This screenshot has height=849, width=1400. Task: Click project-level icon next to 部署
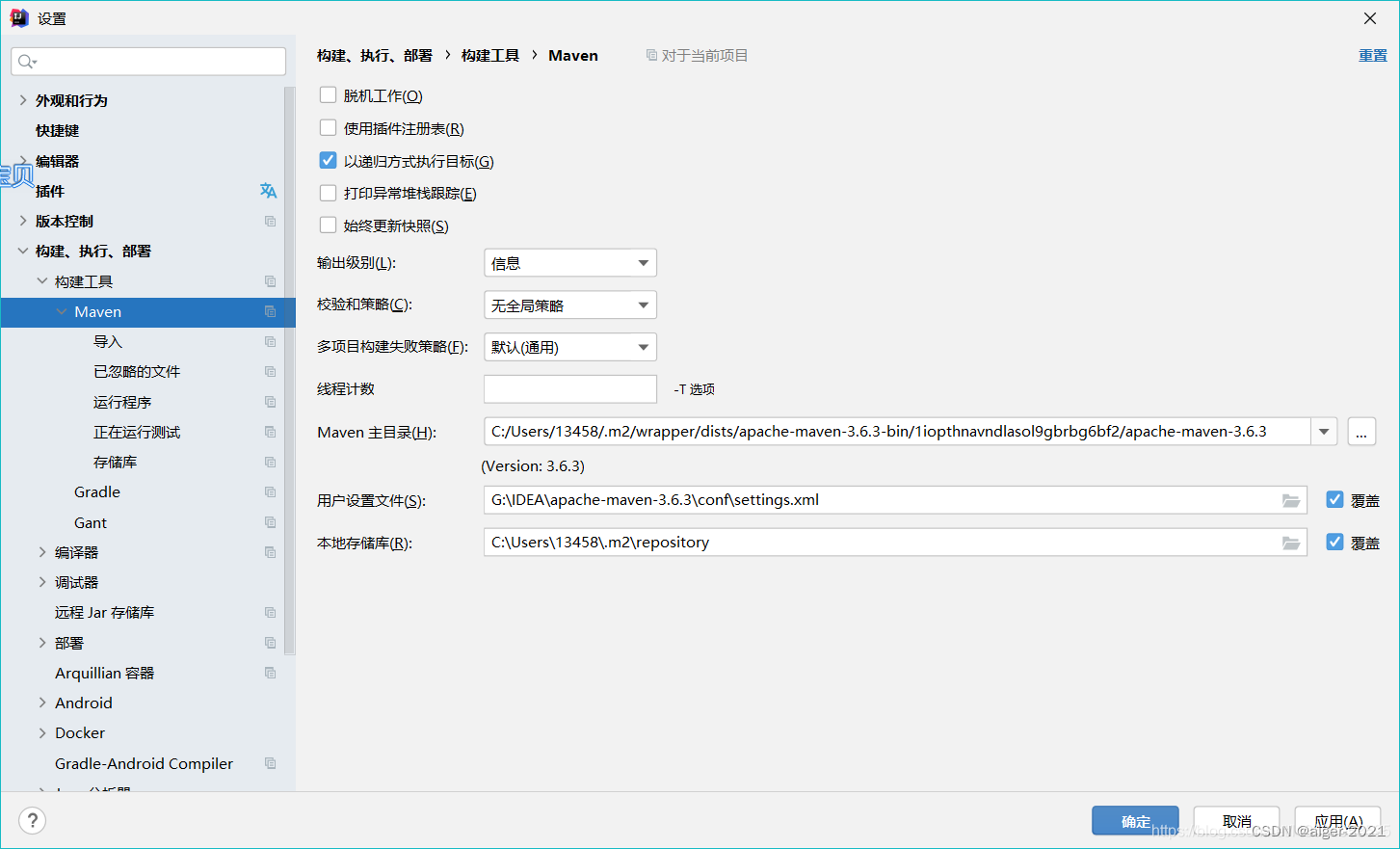[x=271, y=643]
